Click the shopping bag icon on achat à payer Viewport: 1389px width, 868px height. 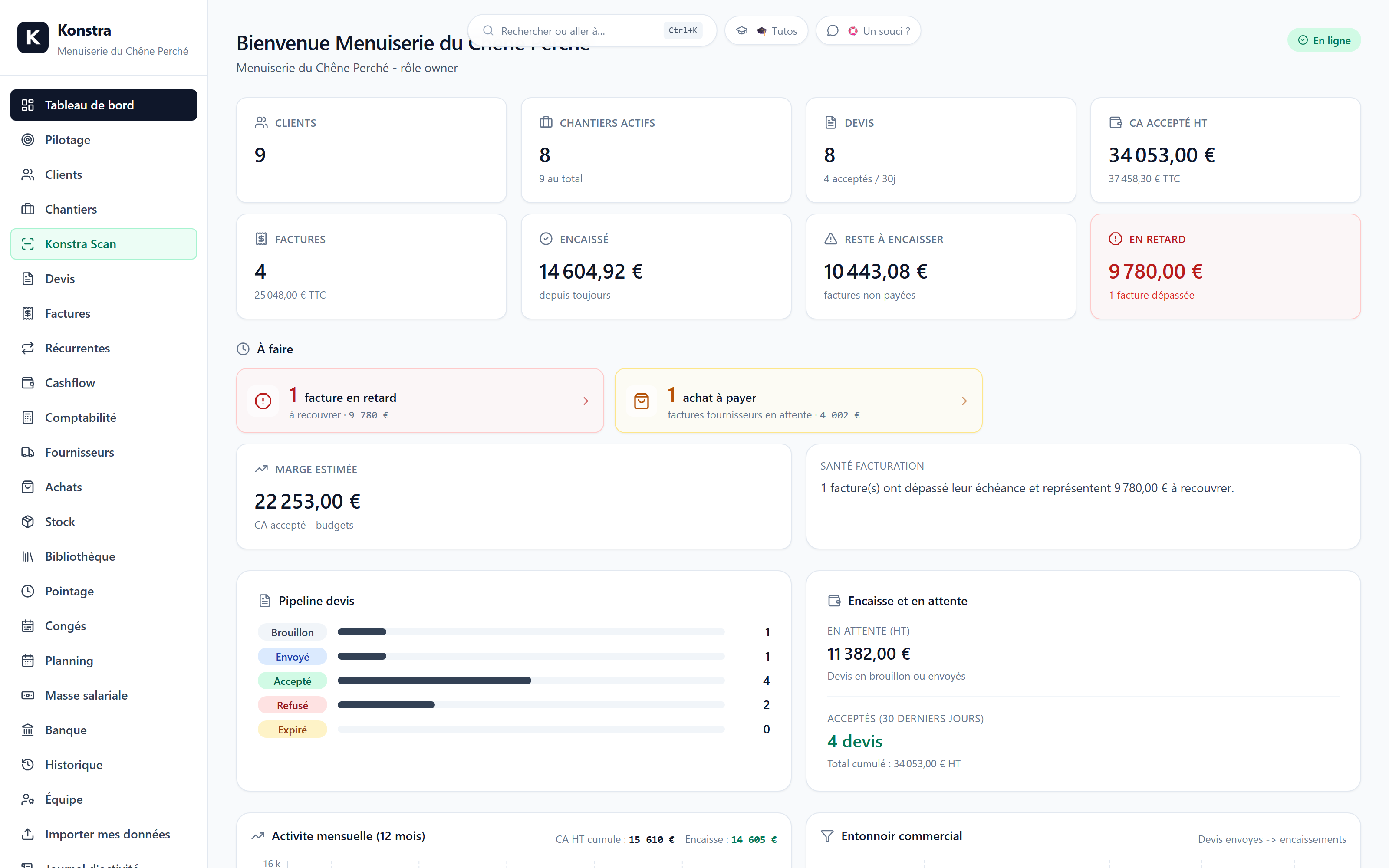641,401
